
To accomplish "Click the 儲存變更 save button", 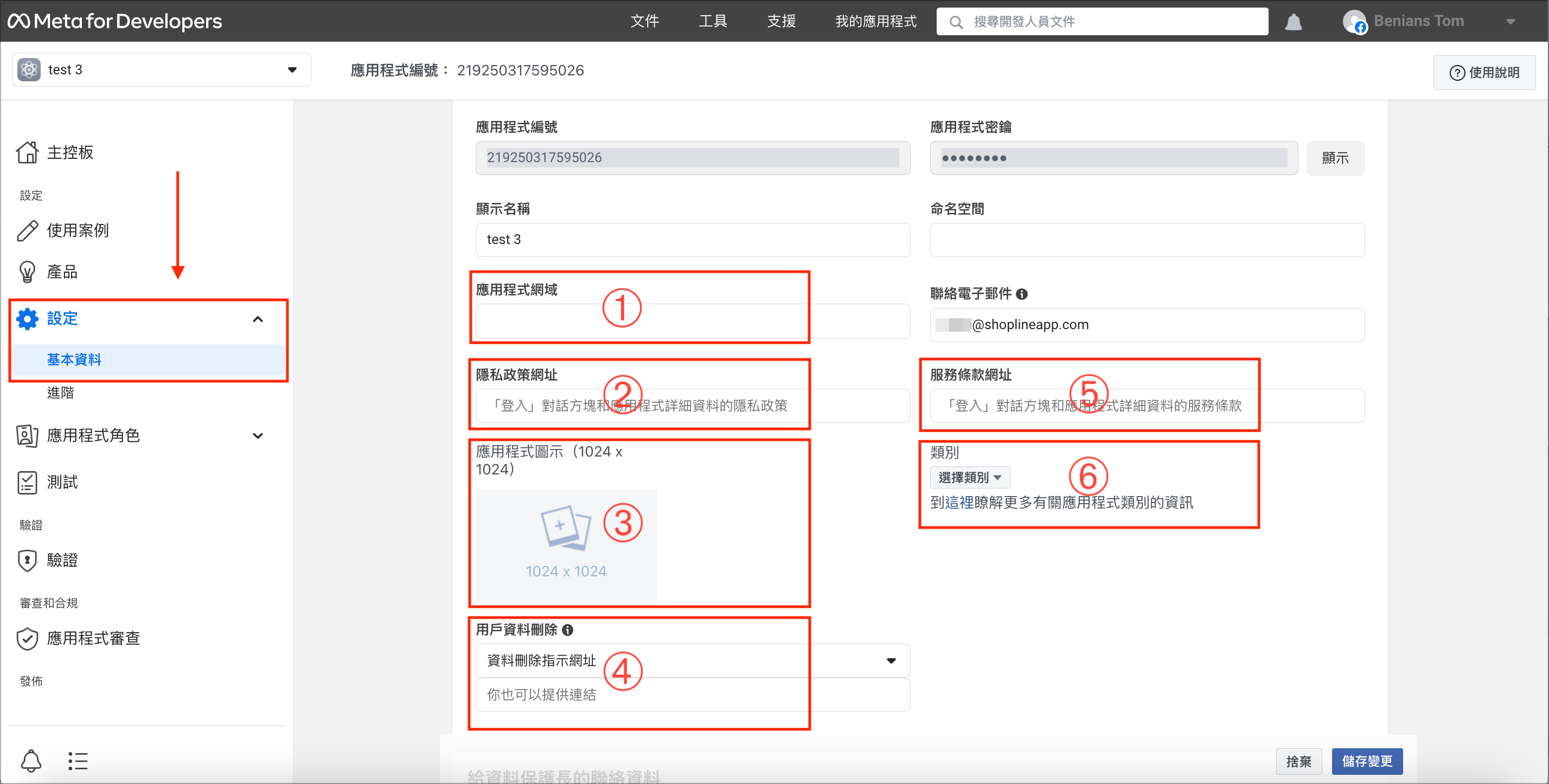I will coord(1366,761).
